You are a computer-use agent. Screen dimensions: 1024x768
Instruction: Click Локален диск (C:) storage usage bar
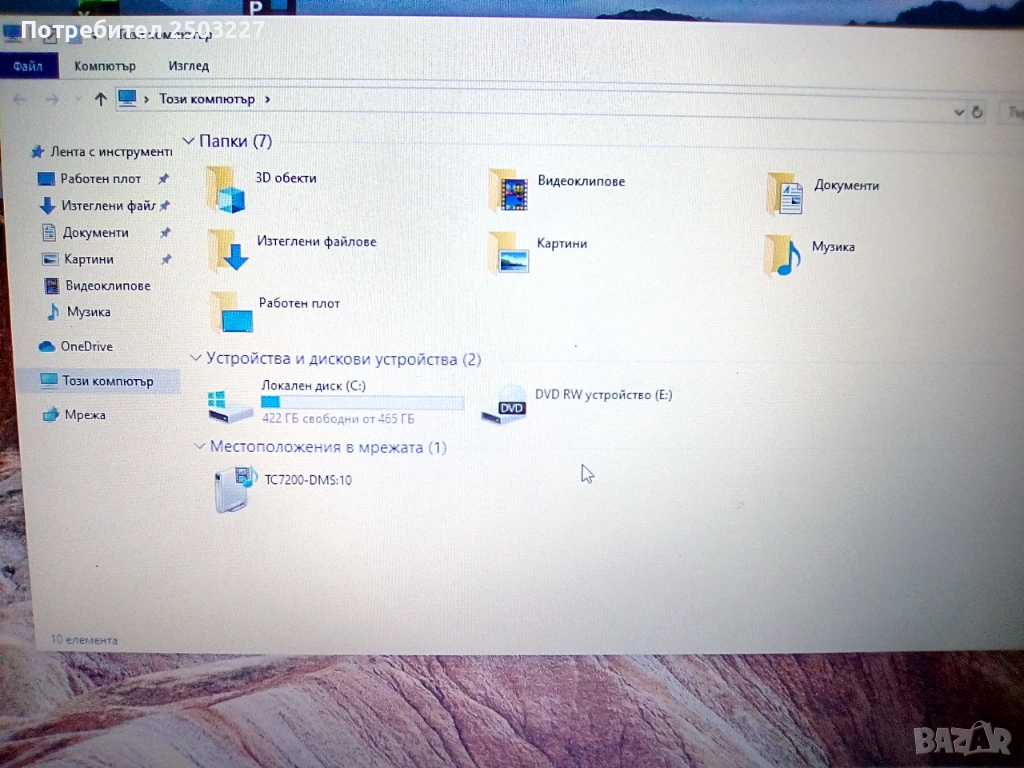click(362, 402)
